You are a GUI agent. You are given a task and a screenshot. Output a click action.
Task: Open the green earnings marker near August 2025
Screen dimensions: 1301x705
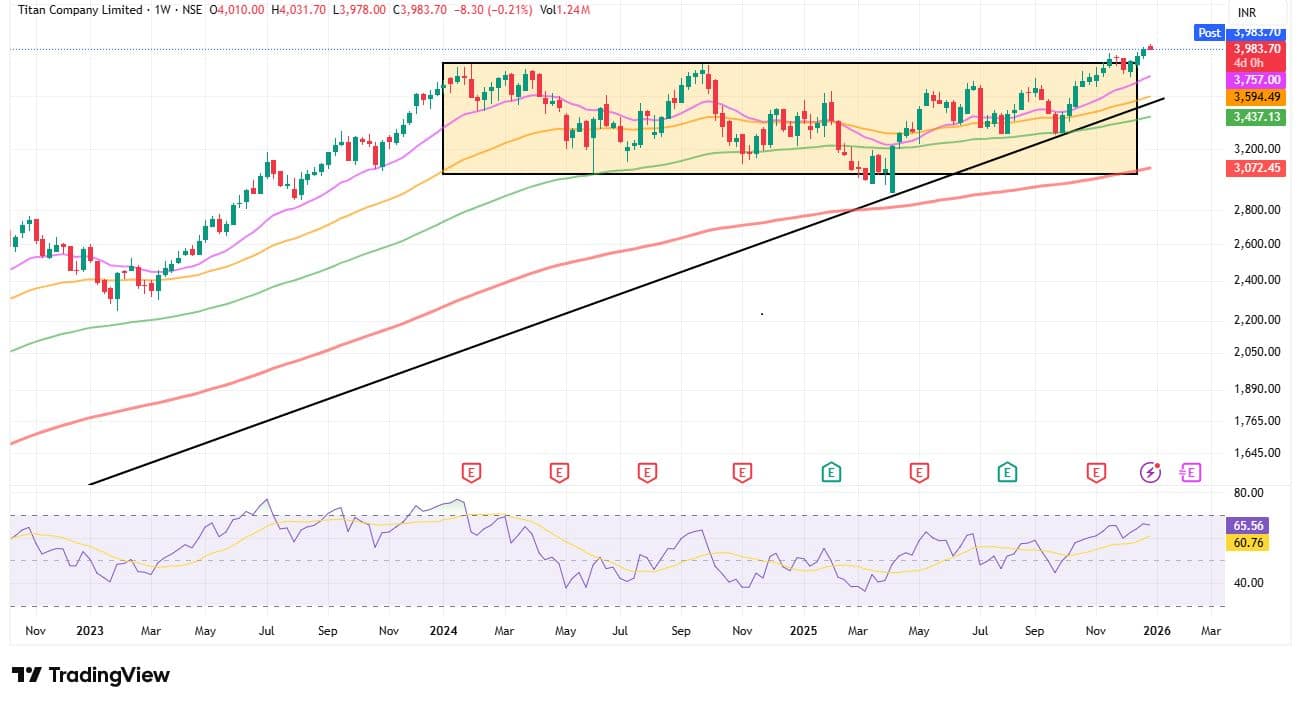pyautogui.click(x=1008, y=472)
